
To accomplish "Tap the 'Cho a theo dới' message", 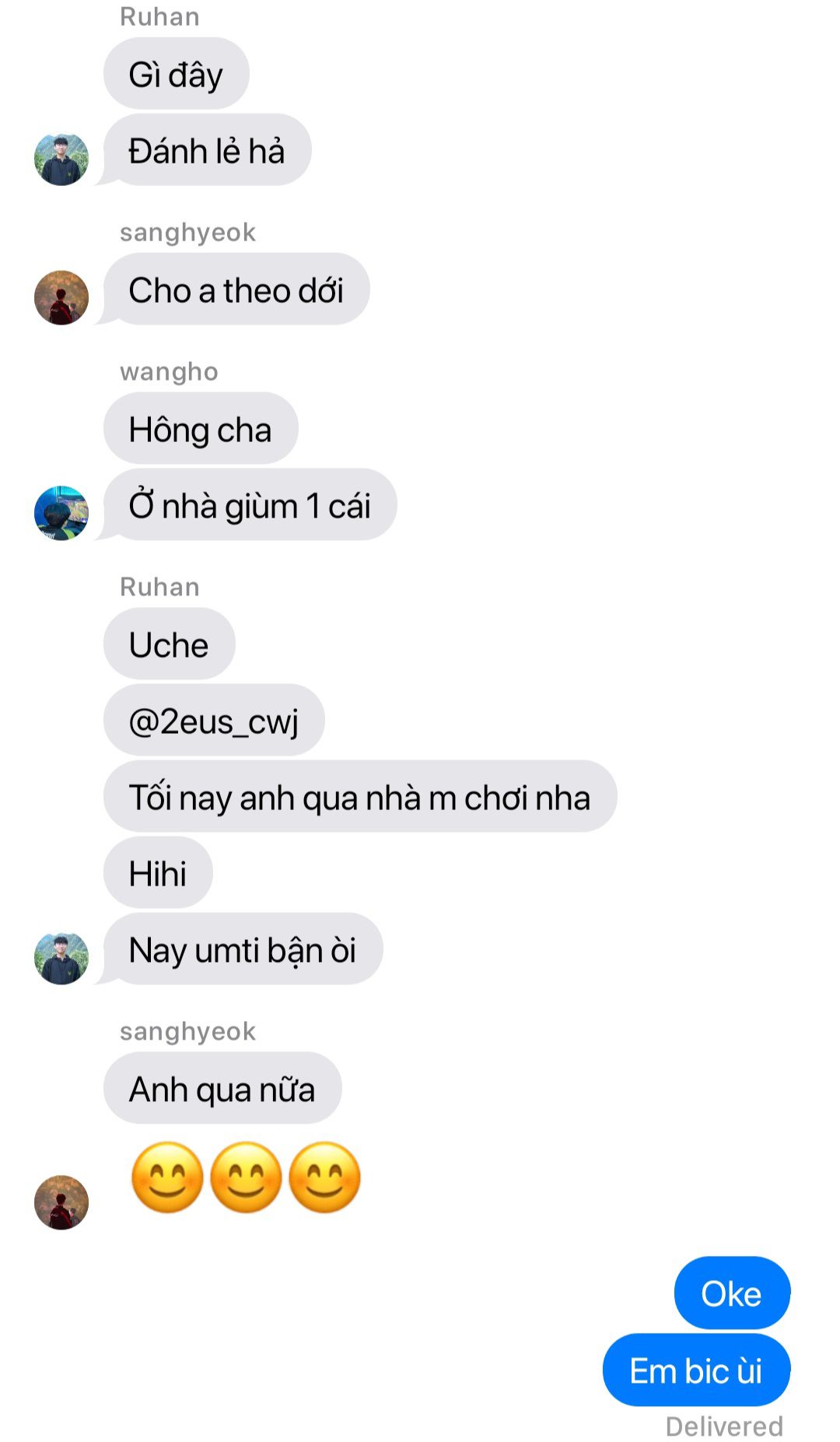I will point(236,289).
